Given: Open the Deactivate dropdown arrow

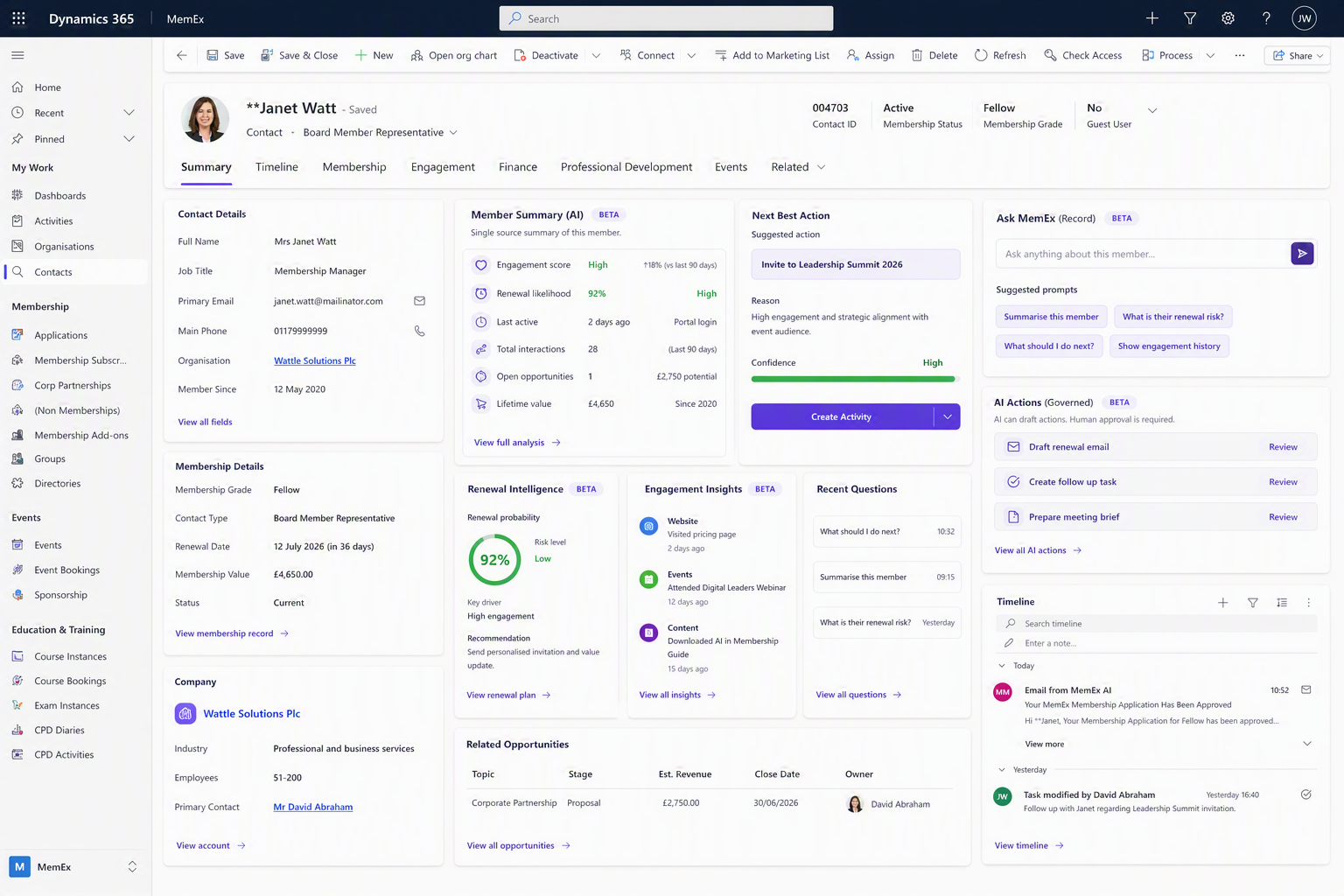Looking at the screenshot, I should [x=596, y=55].
